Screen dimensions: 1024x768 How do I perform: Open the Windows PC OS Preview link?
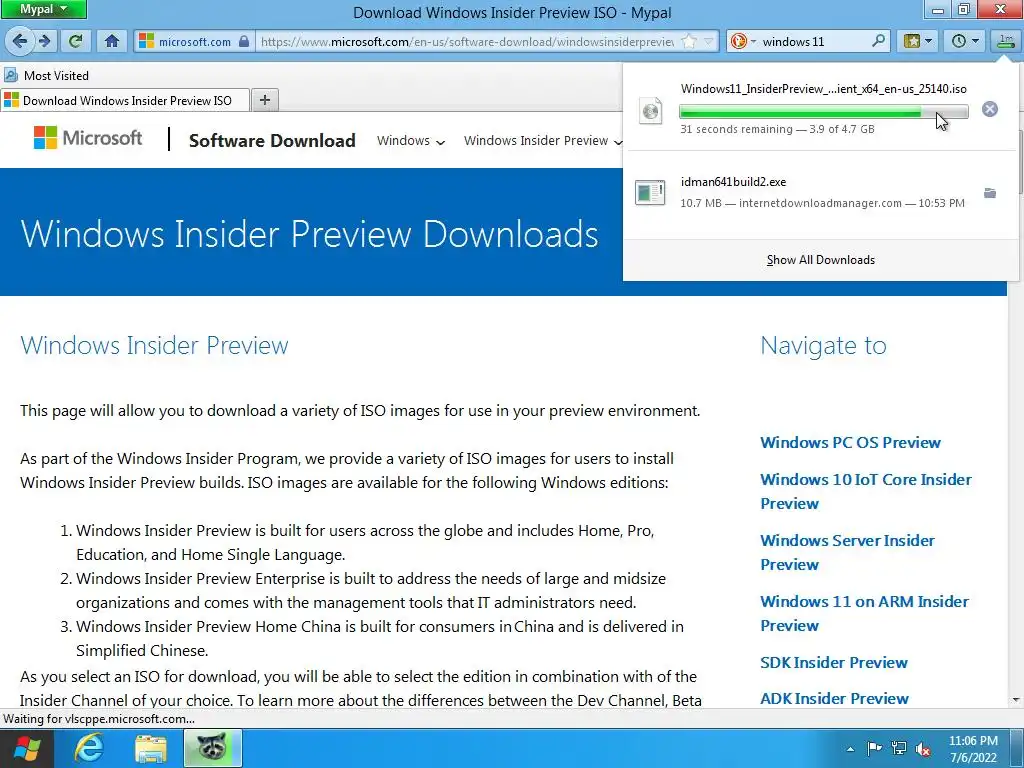coord(850,442)
